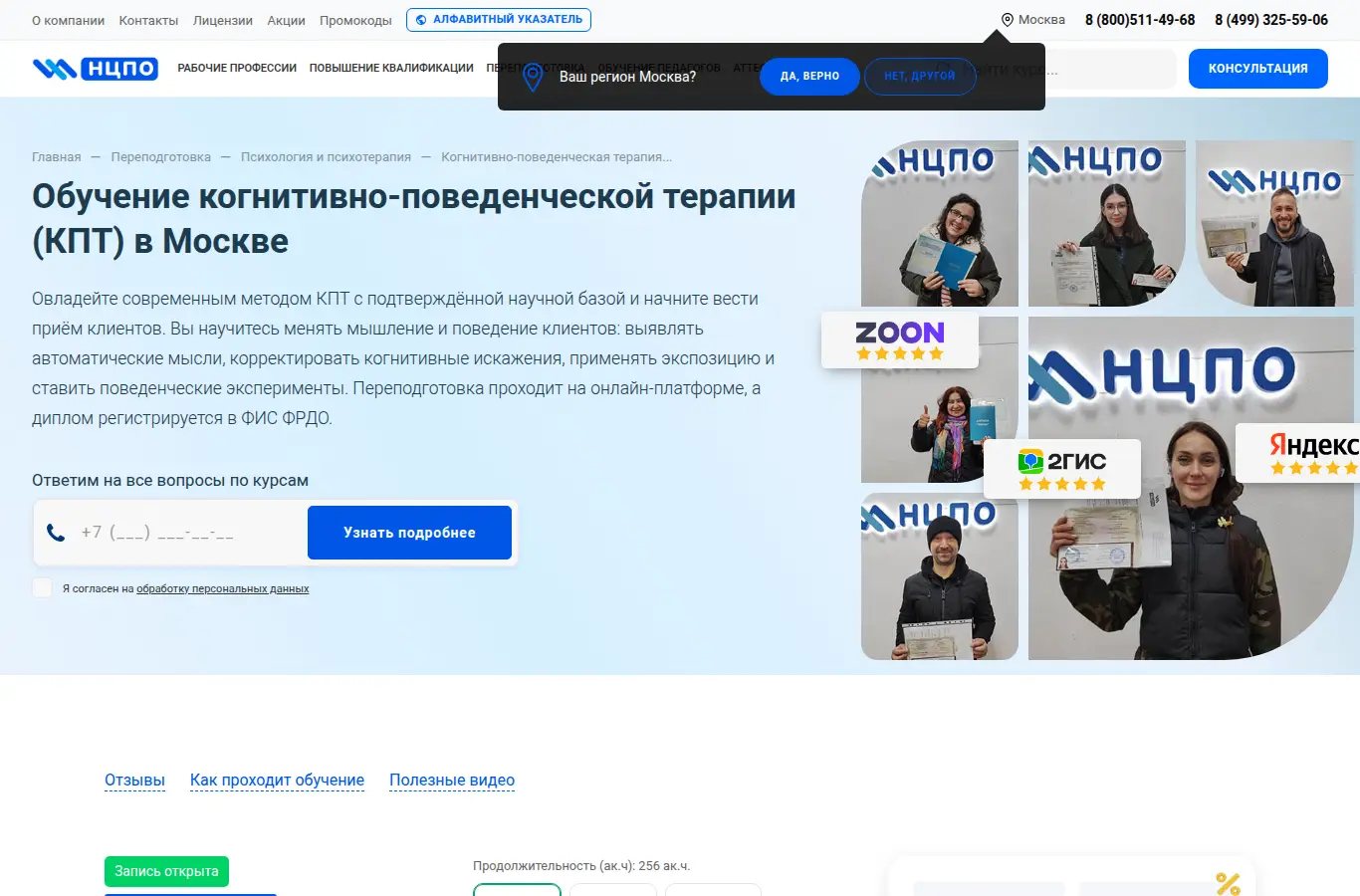Click the location pin icon beside Москва
Image resolution: width=1360 pixels, height=896 pixels.
pos(1007,20)
